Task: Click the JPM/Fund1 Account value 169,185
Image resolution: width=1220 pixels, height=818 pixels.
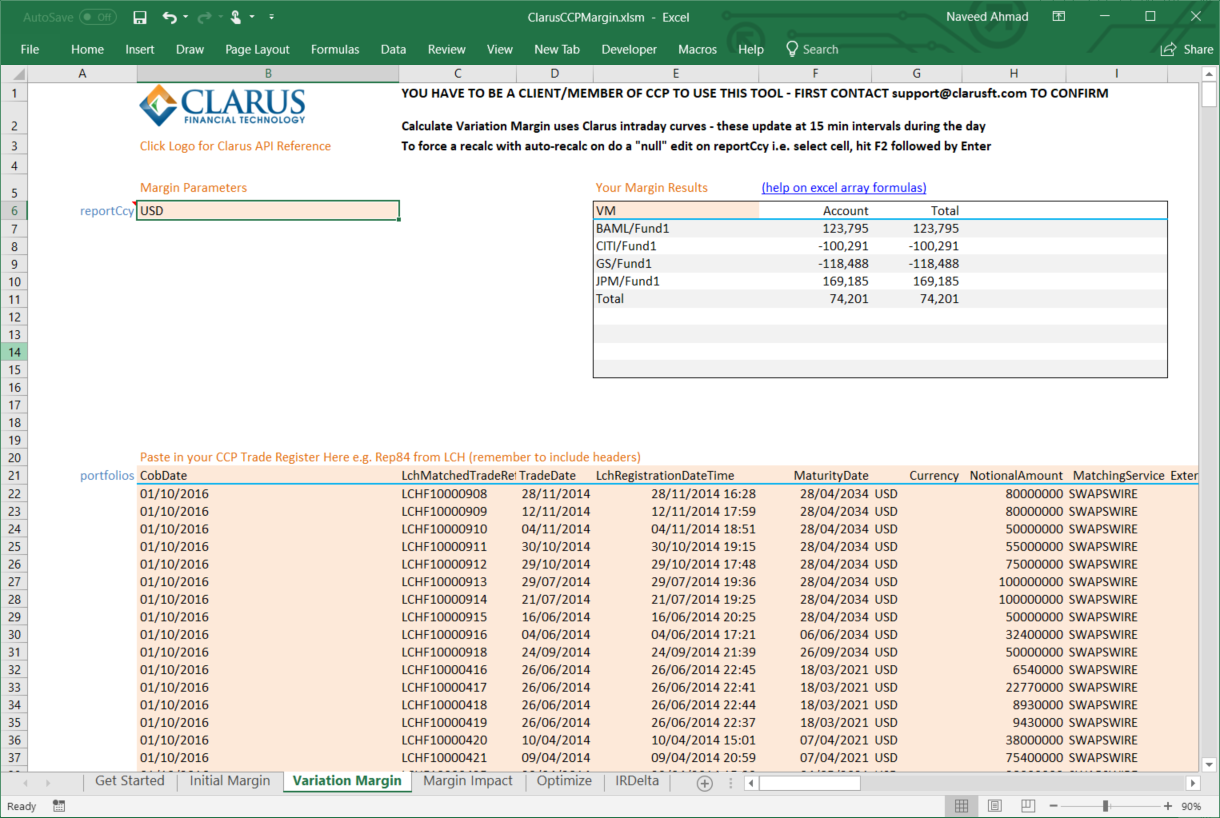Action: 845,281
